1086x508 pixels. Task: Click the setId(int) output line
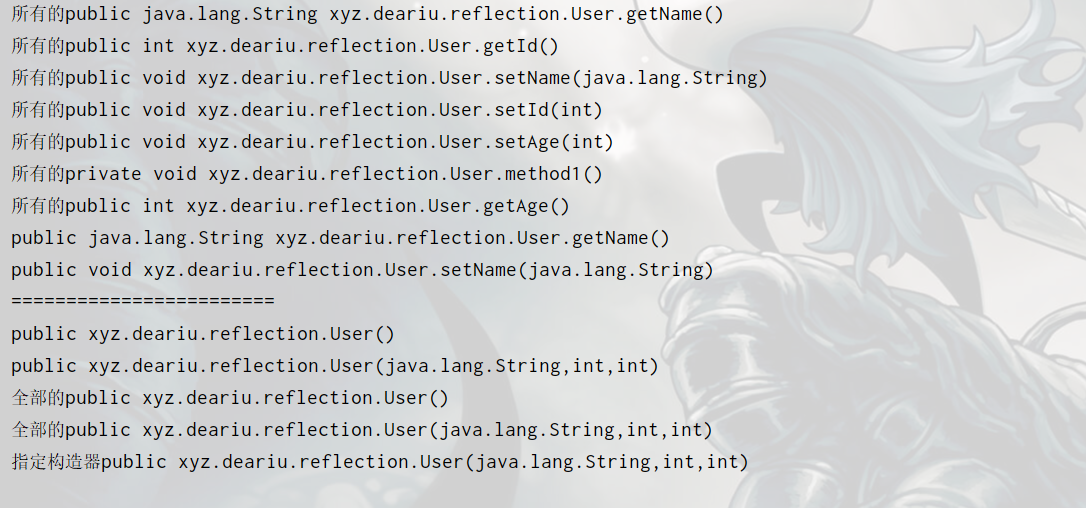[307, 110]
